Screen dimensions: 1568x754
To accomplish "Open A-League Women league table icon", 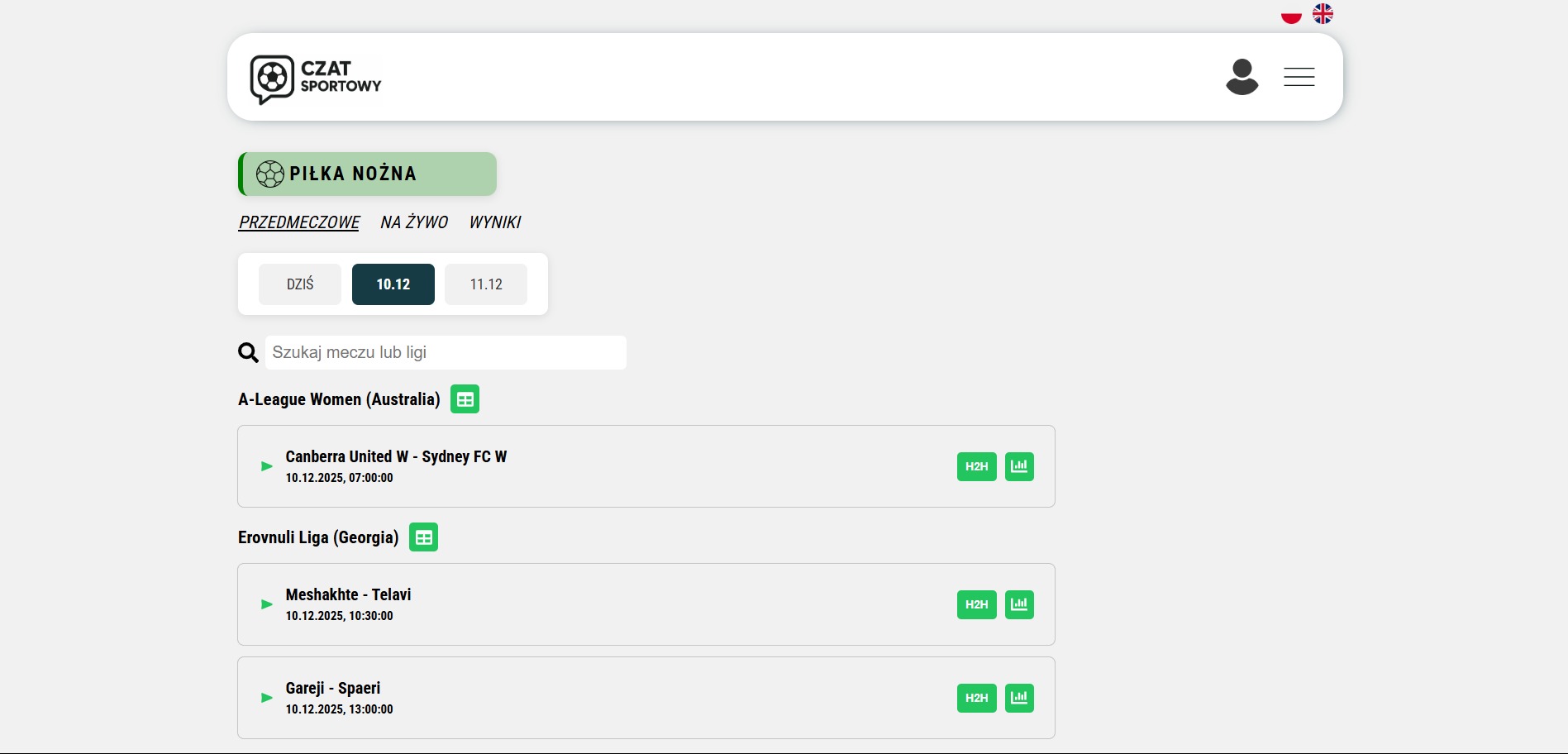I will pyautogui.click(x=465, y=399).
